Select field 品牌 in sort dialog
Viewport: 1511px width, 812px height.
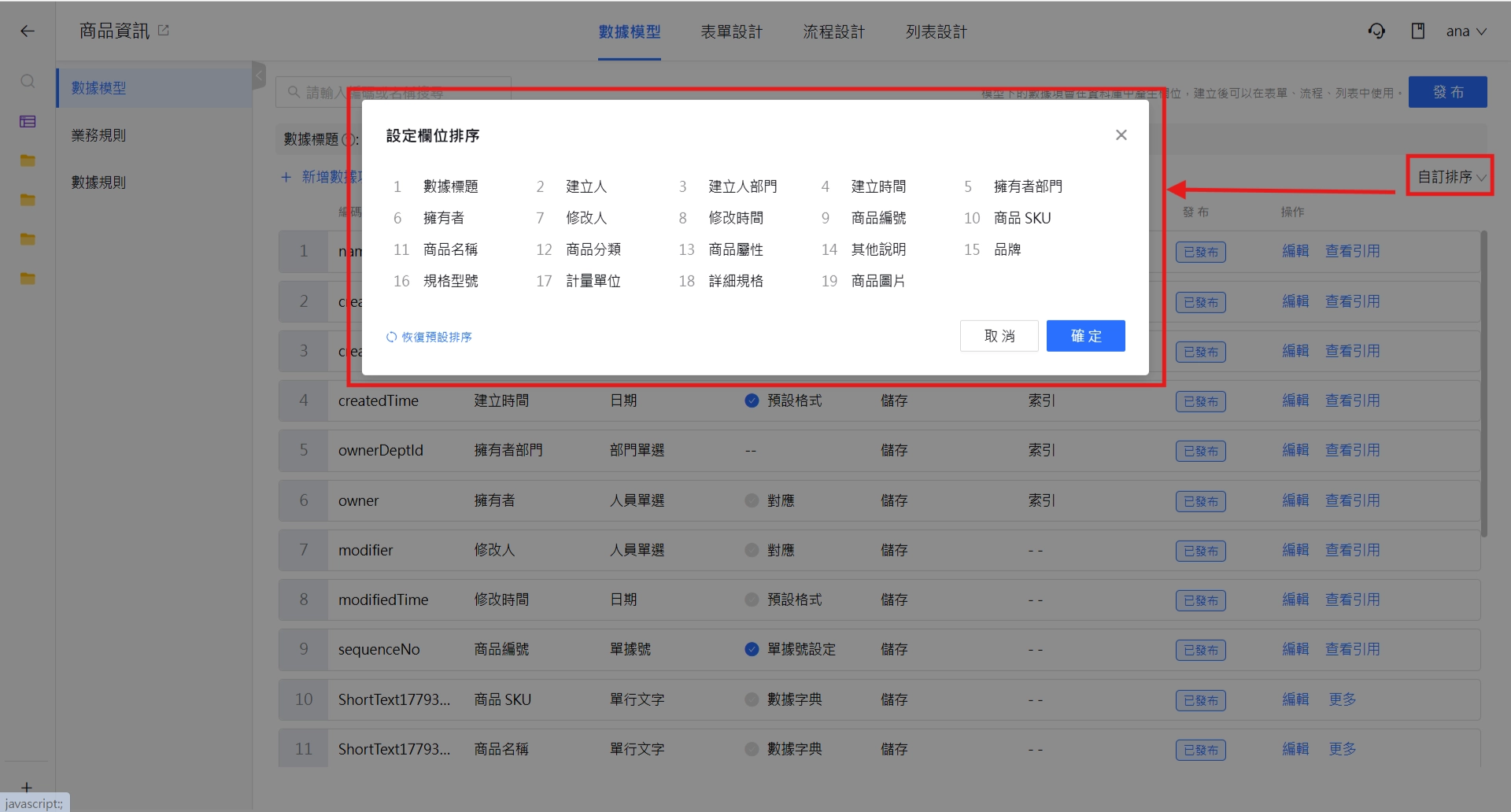pos(1007,249)
